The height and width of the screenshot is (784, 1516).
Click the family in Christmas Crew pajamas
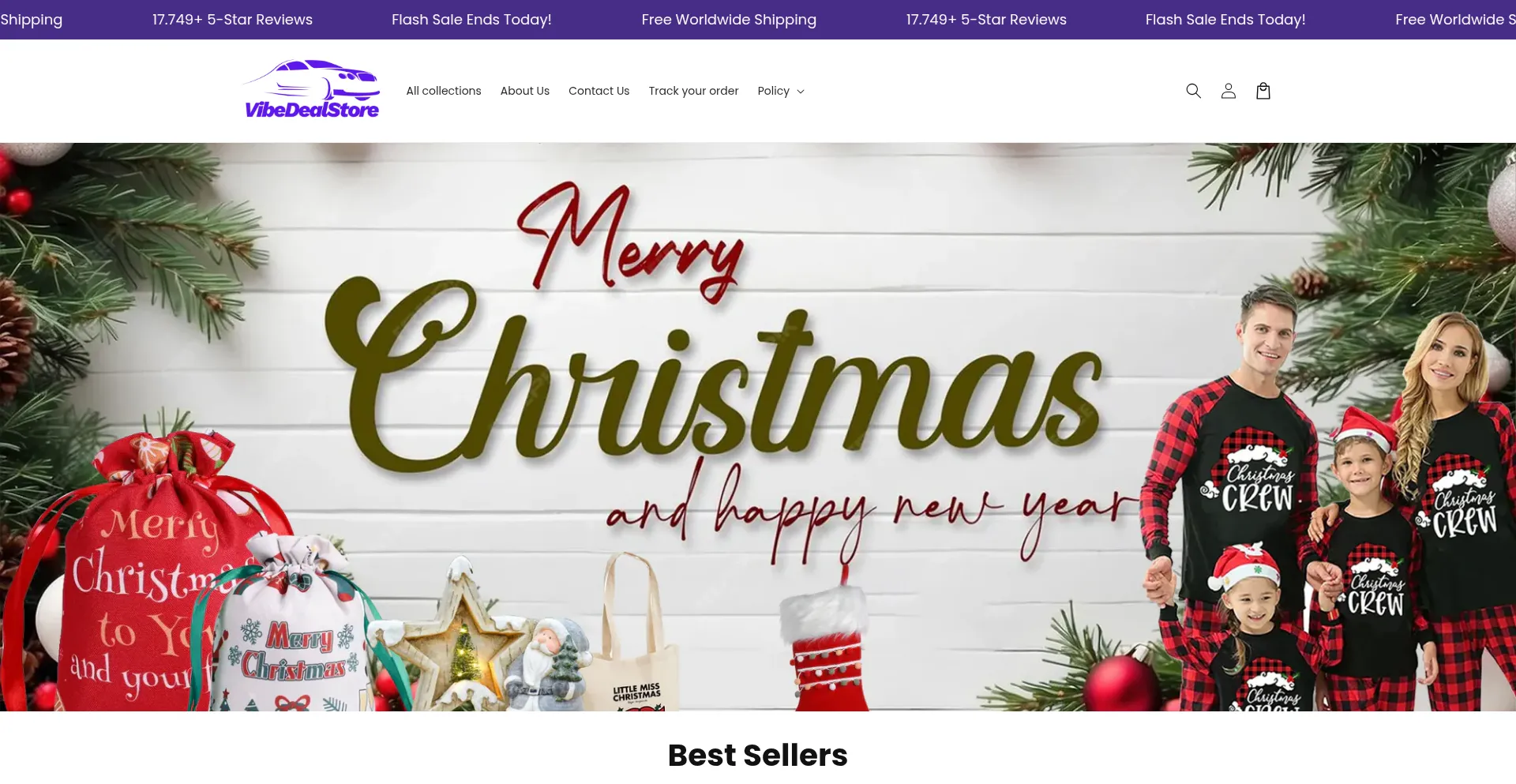[1326, 505]
